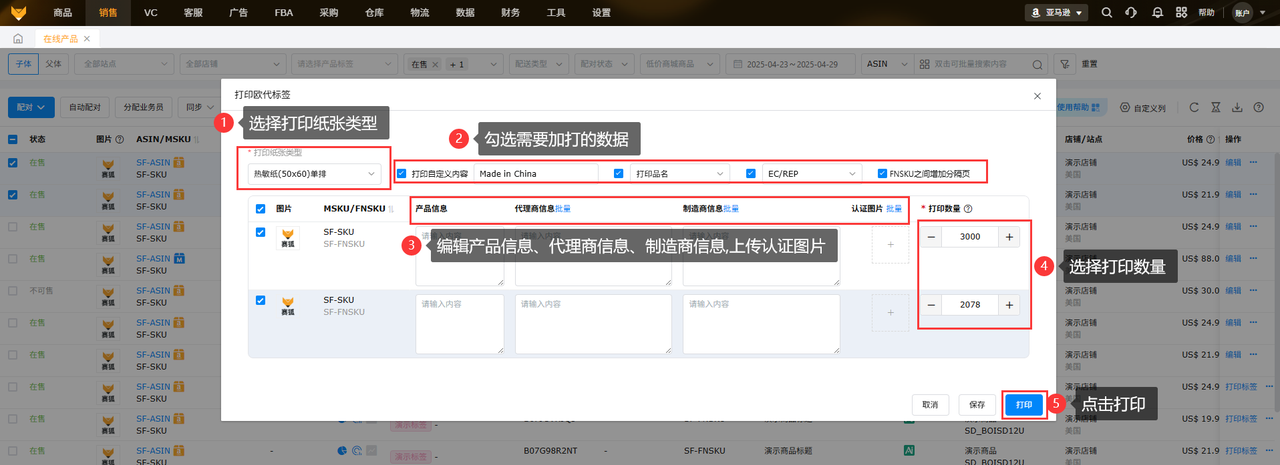Decrease the quantity of 2078 with minus
The width and height of the screenshot is (1280, 465).
(x=931, y=305)
